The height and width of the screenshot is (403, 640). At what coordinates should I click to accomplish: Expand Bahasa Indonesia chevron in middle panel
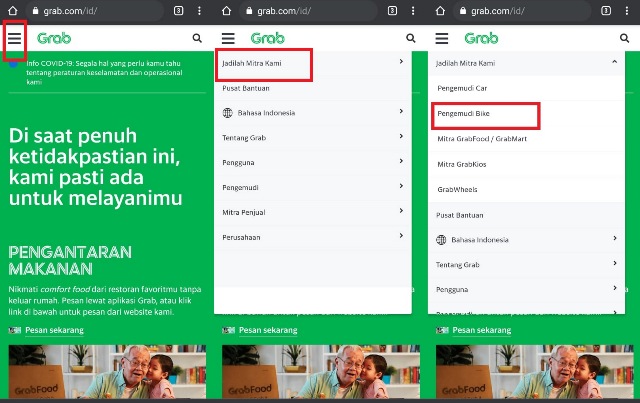click(x=401, y=111)
